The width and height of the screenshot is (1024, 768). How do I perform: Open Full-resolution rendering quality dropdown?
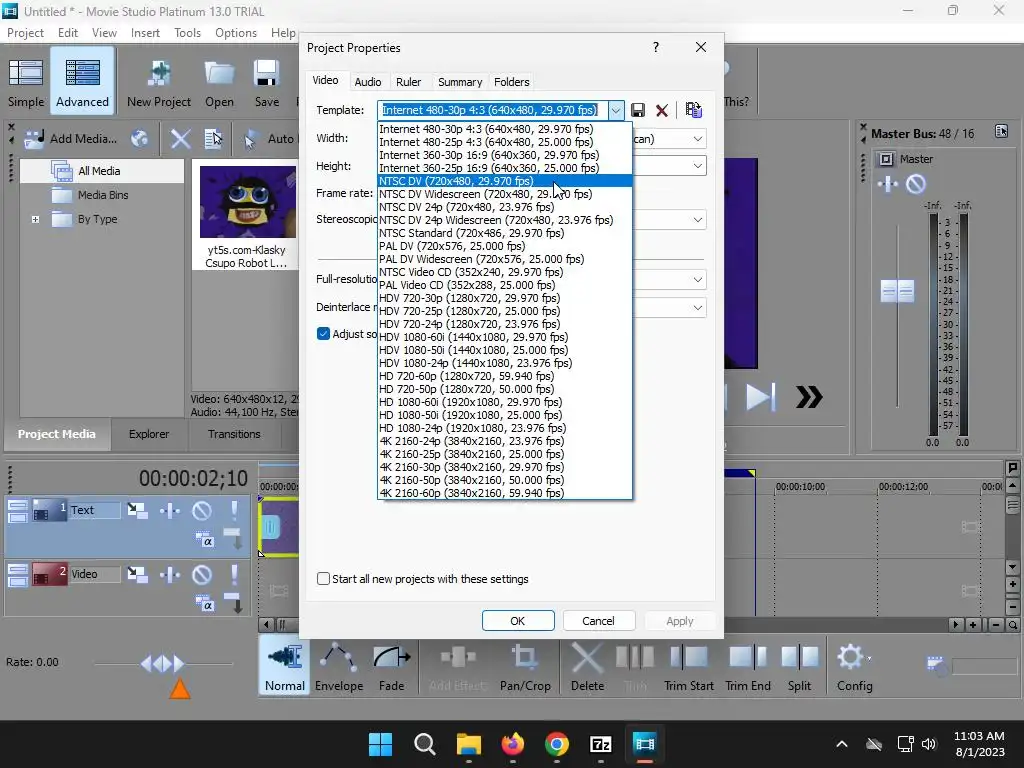pyautogui.click(x=697, y=280)
